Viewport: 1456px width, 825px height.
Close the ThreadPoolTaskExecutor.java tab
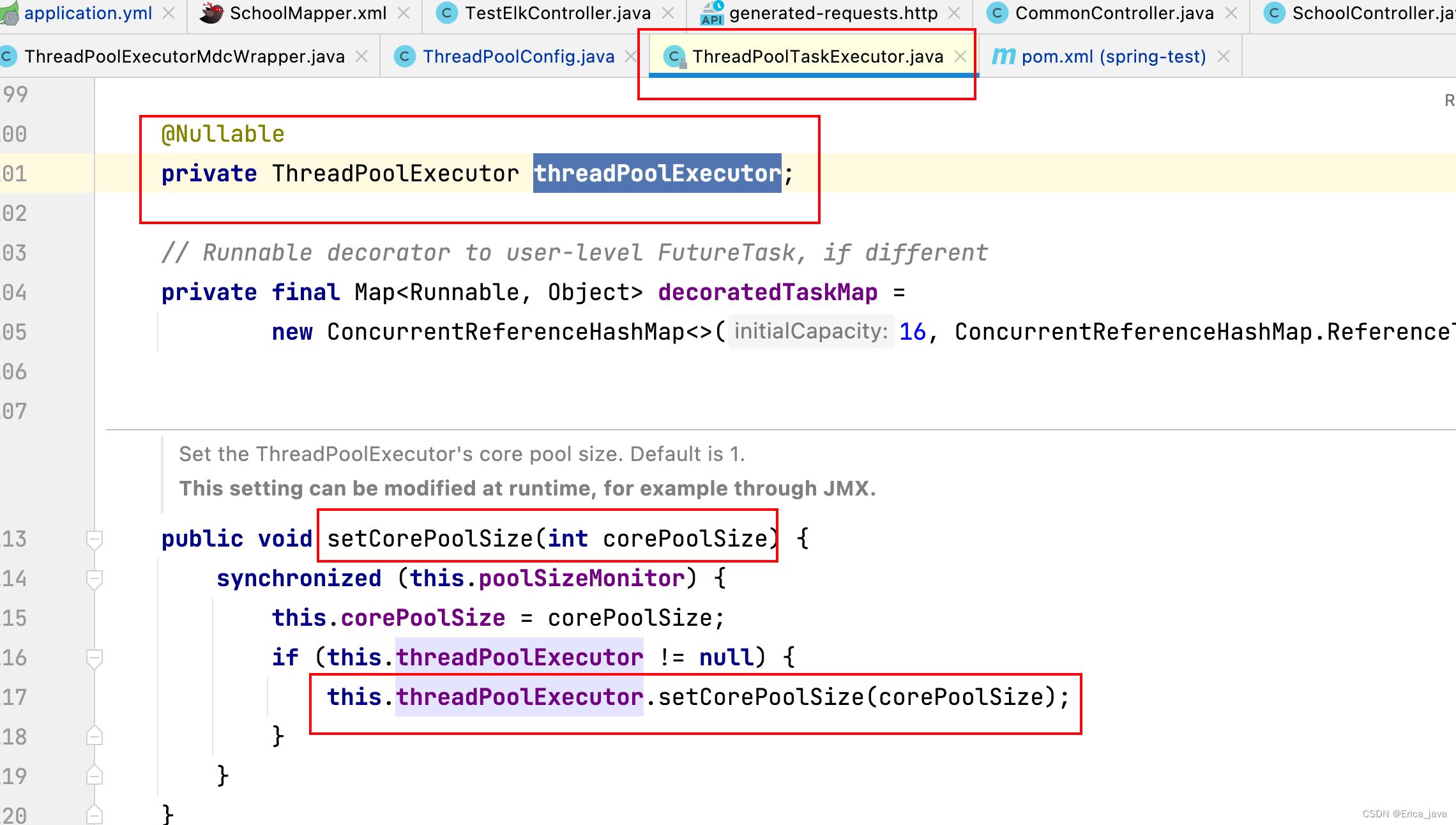pyautogui.click(x=960, y=56)
